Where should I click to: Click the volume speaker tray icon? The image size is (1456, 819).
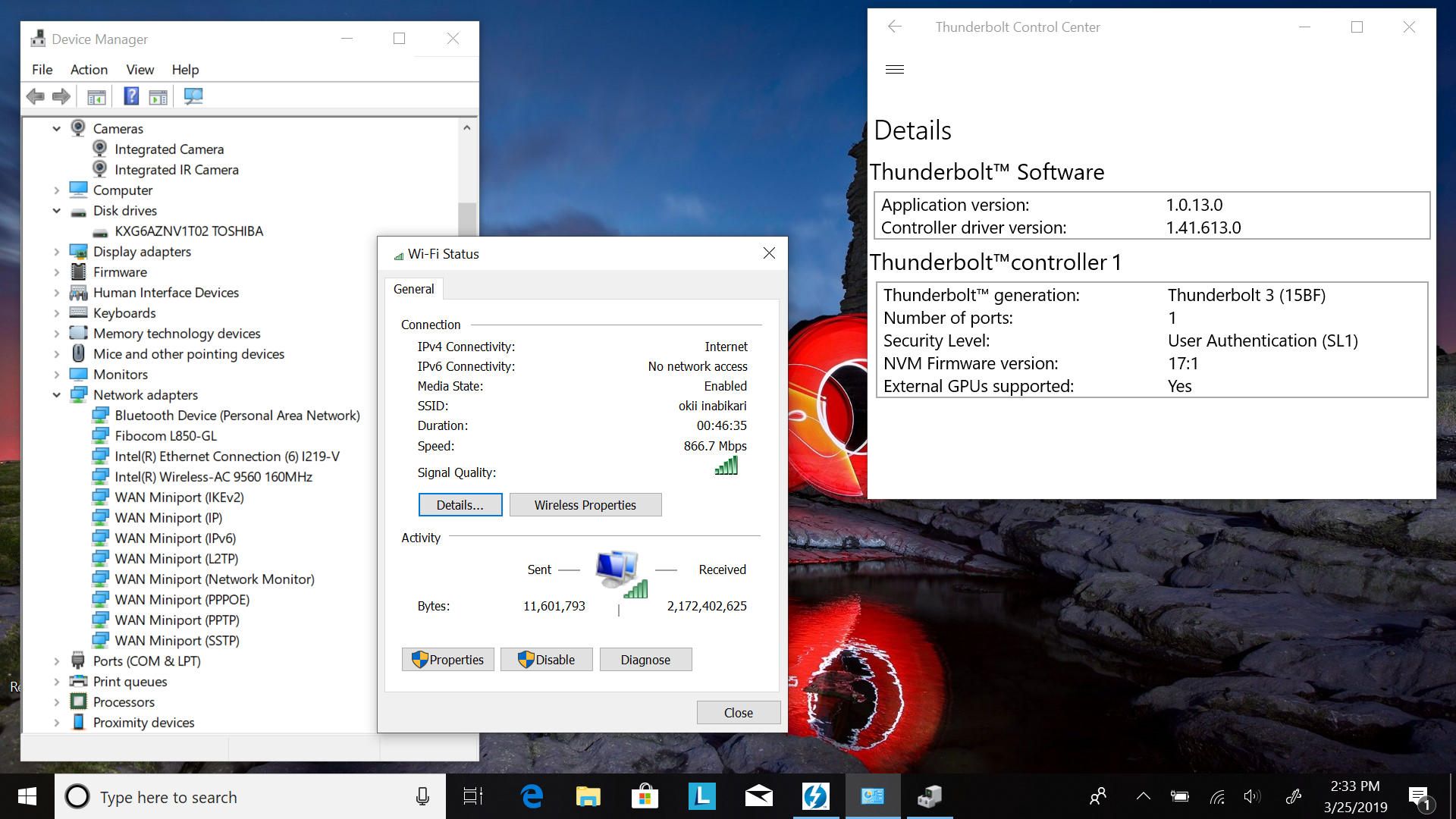coord(1253,796)
